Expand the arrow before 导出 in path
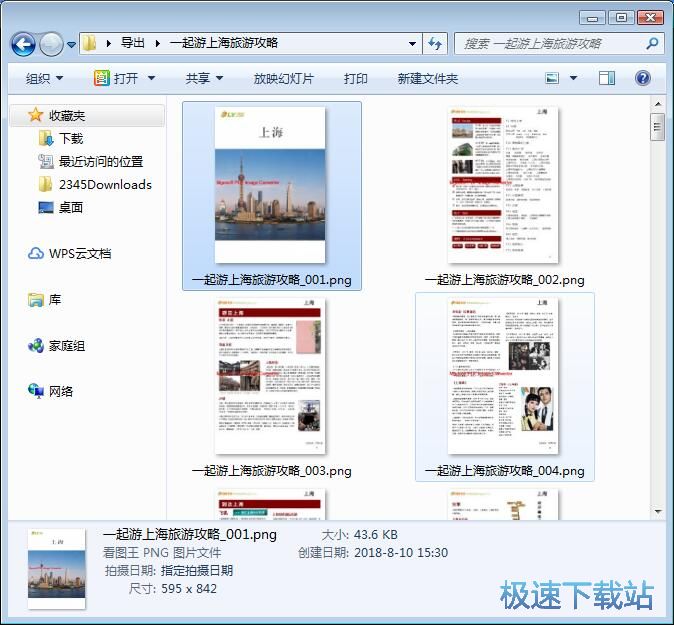This screenshot has height=625, width=674. pyautogui.click(x=108, y=43)
